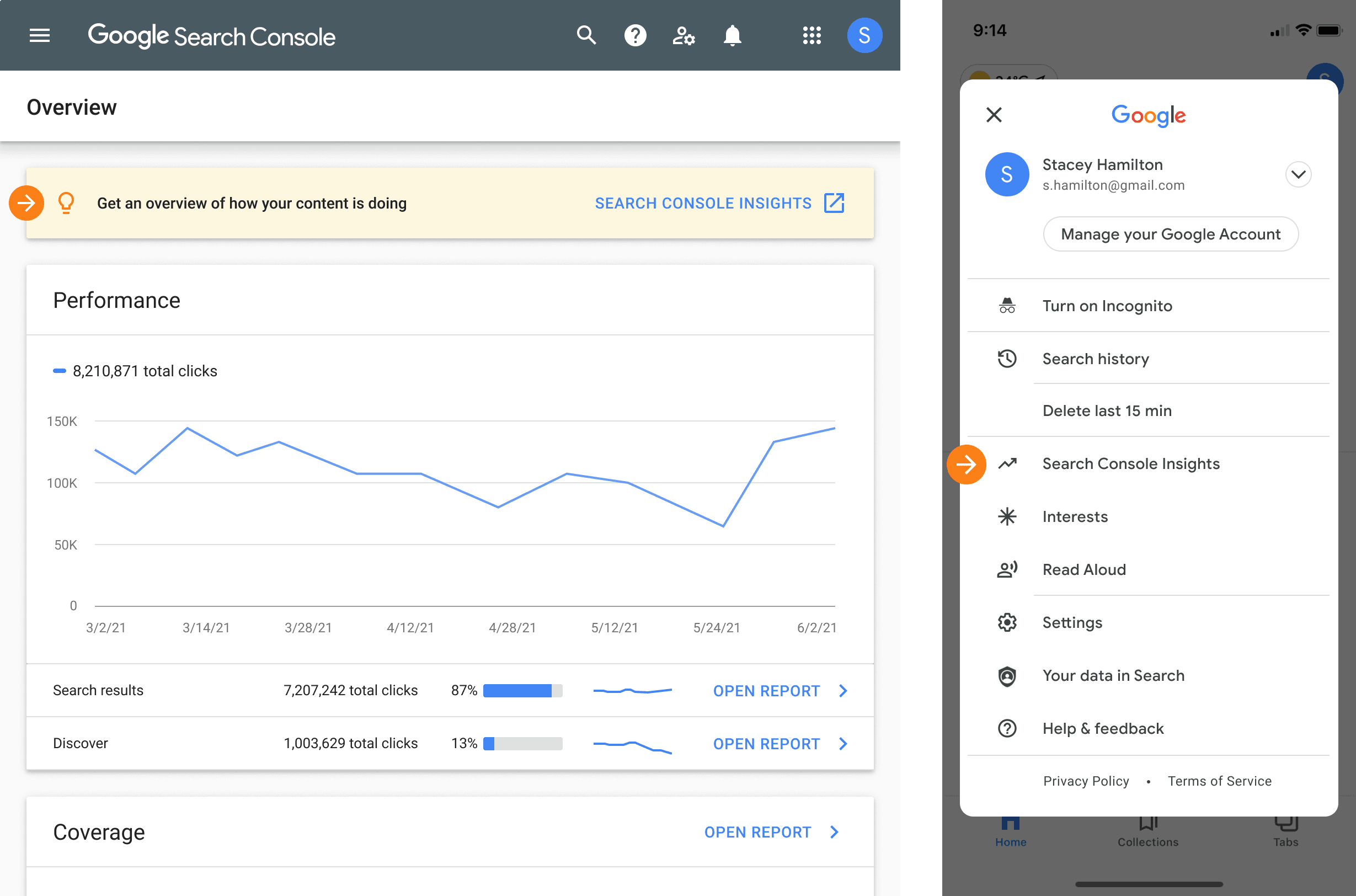Open the navigation hamburger menu

pyautogui.click(x=39, y=35)
